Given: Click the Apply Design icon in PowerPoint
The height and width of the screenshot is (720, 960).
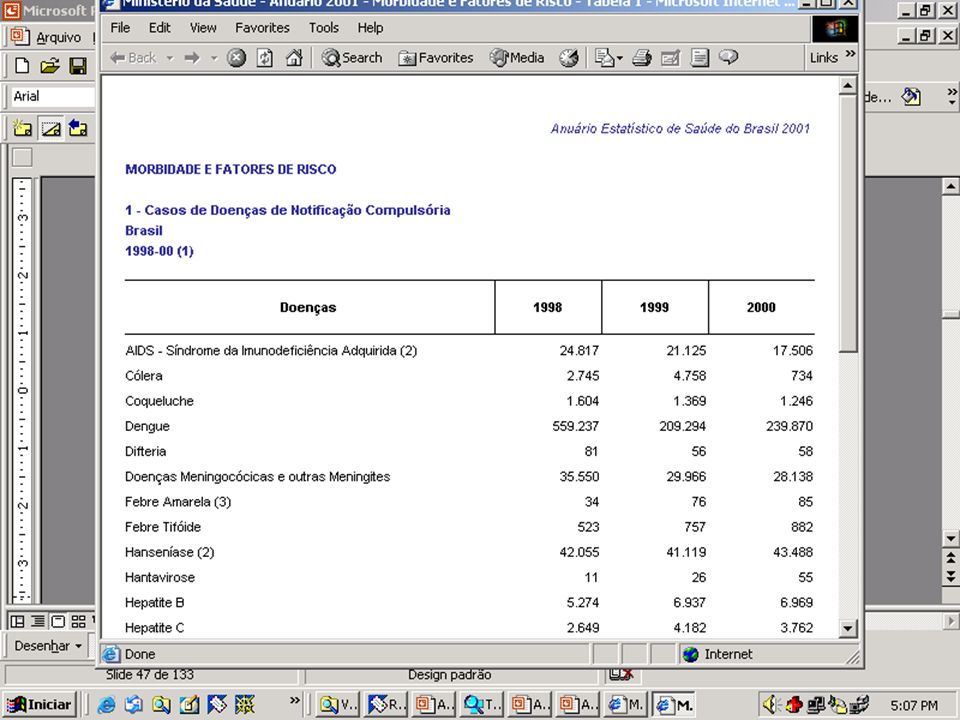Looking at the screenshot, I should pyautogui.click(x=78, y=128).
